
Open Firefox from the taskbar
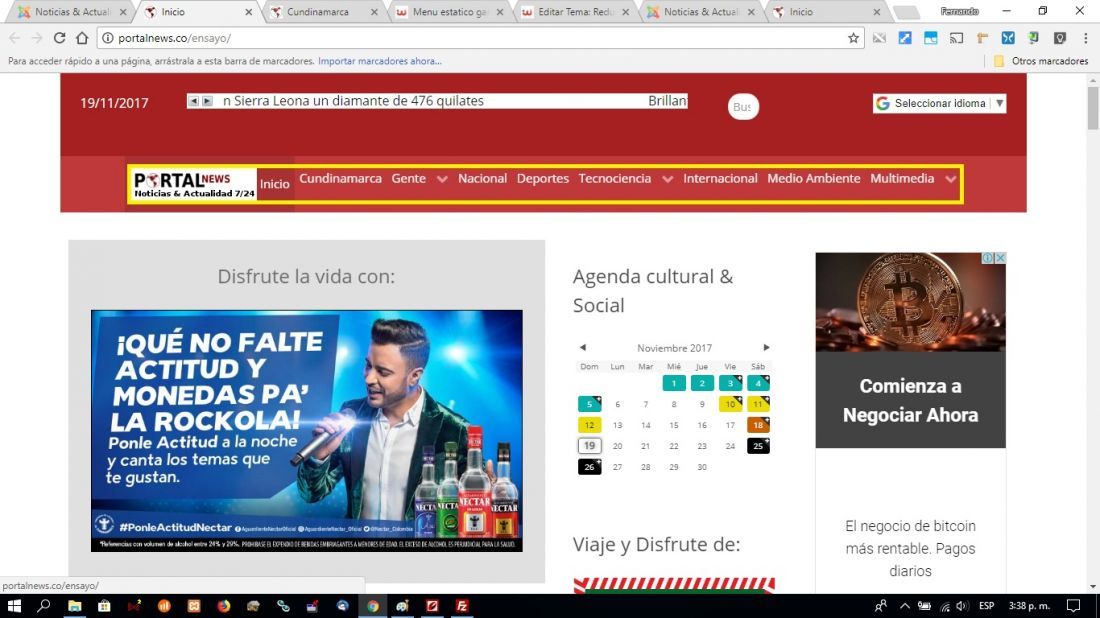(224, 606)
